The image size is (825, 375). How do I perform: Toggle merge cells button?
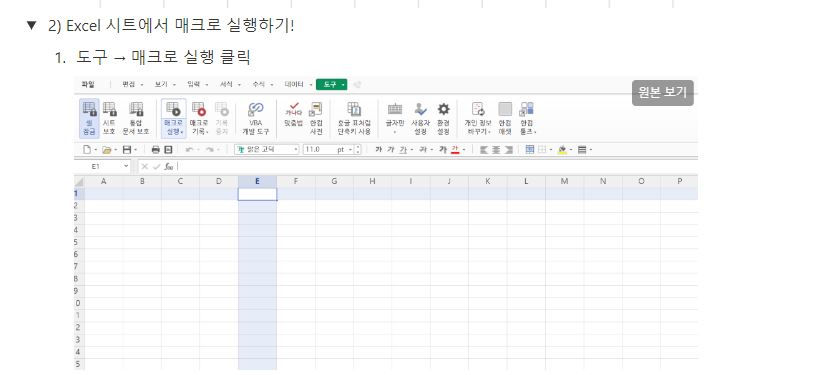point(530,150)
